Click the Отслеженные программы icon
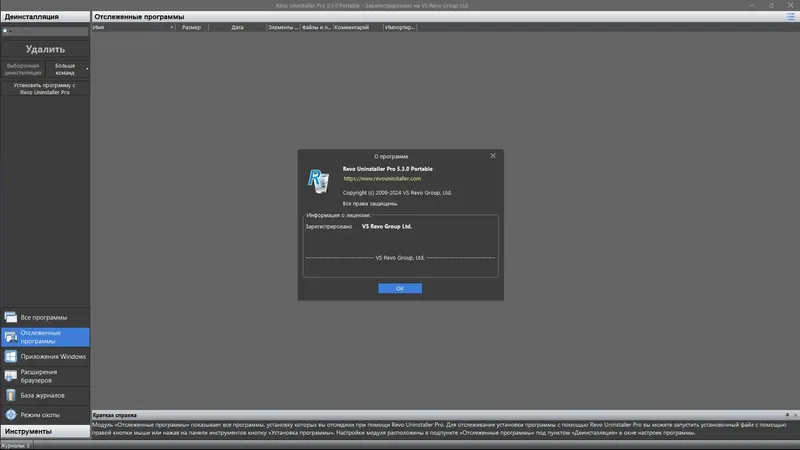 pyautogui.click(x=11, y=337)
